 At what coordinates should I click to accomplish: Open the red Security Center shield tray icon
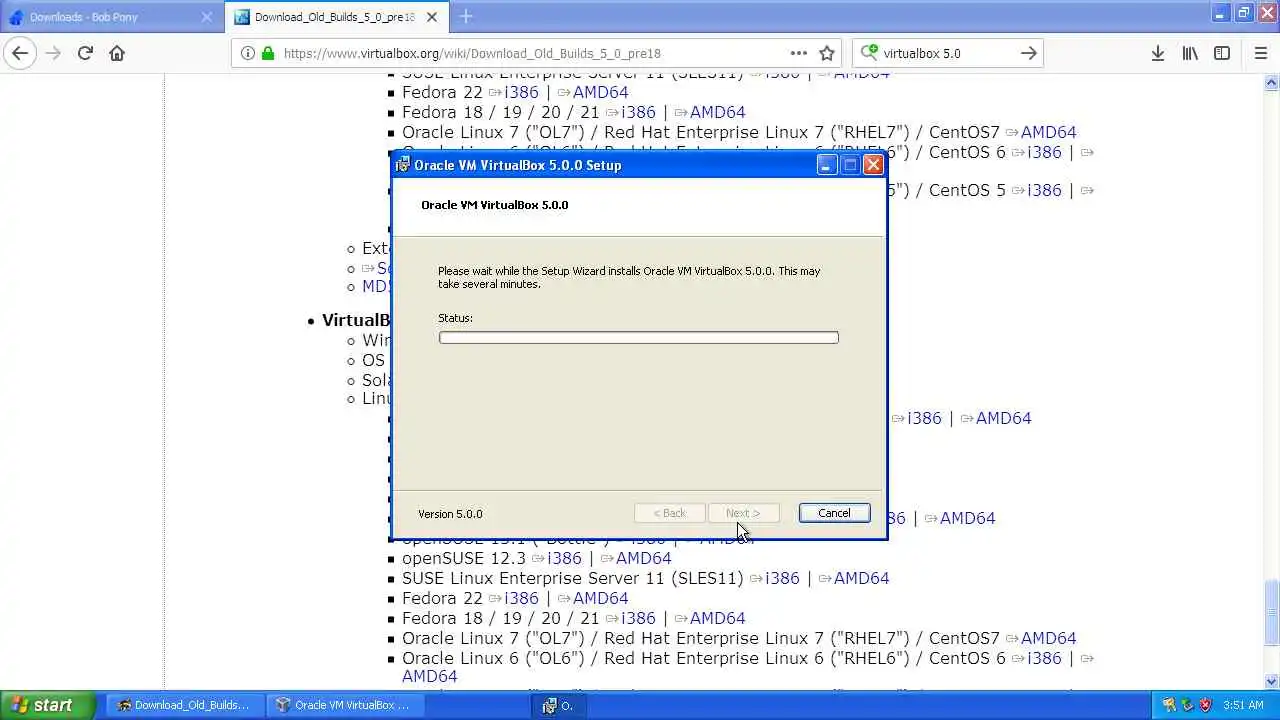(1206, 705)
